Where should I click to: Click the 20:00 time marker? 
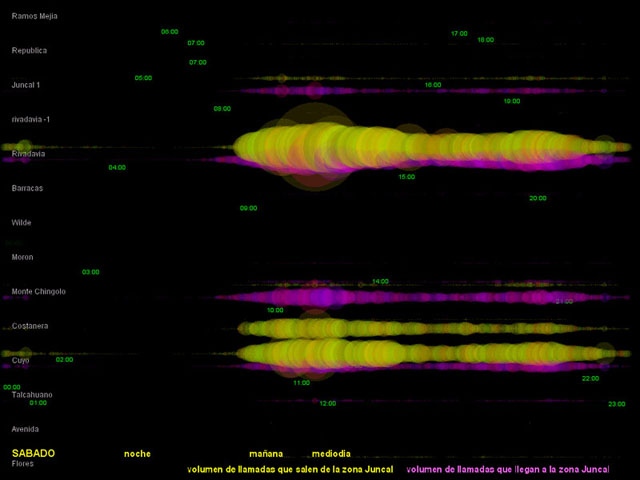[538, 198]
